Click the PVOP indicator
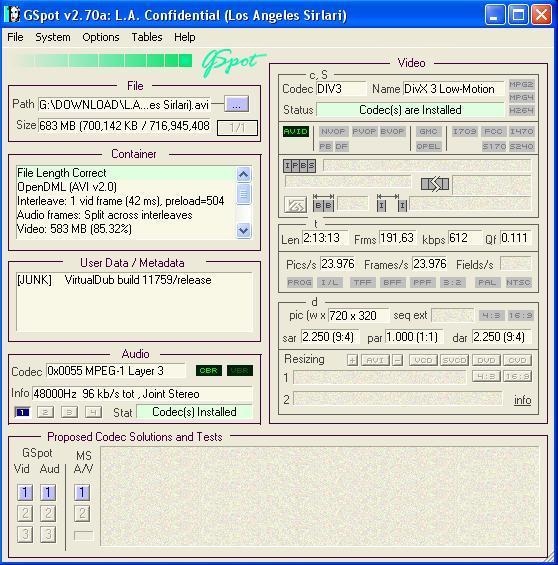The width and height of the screenshot is (558, 565). [x=364, y=132]
